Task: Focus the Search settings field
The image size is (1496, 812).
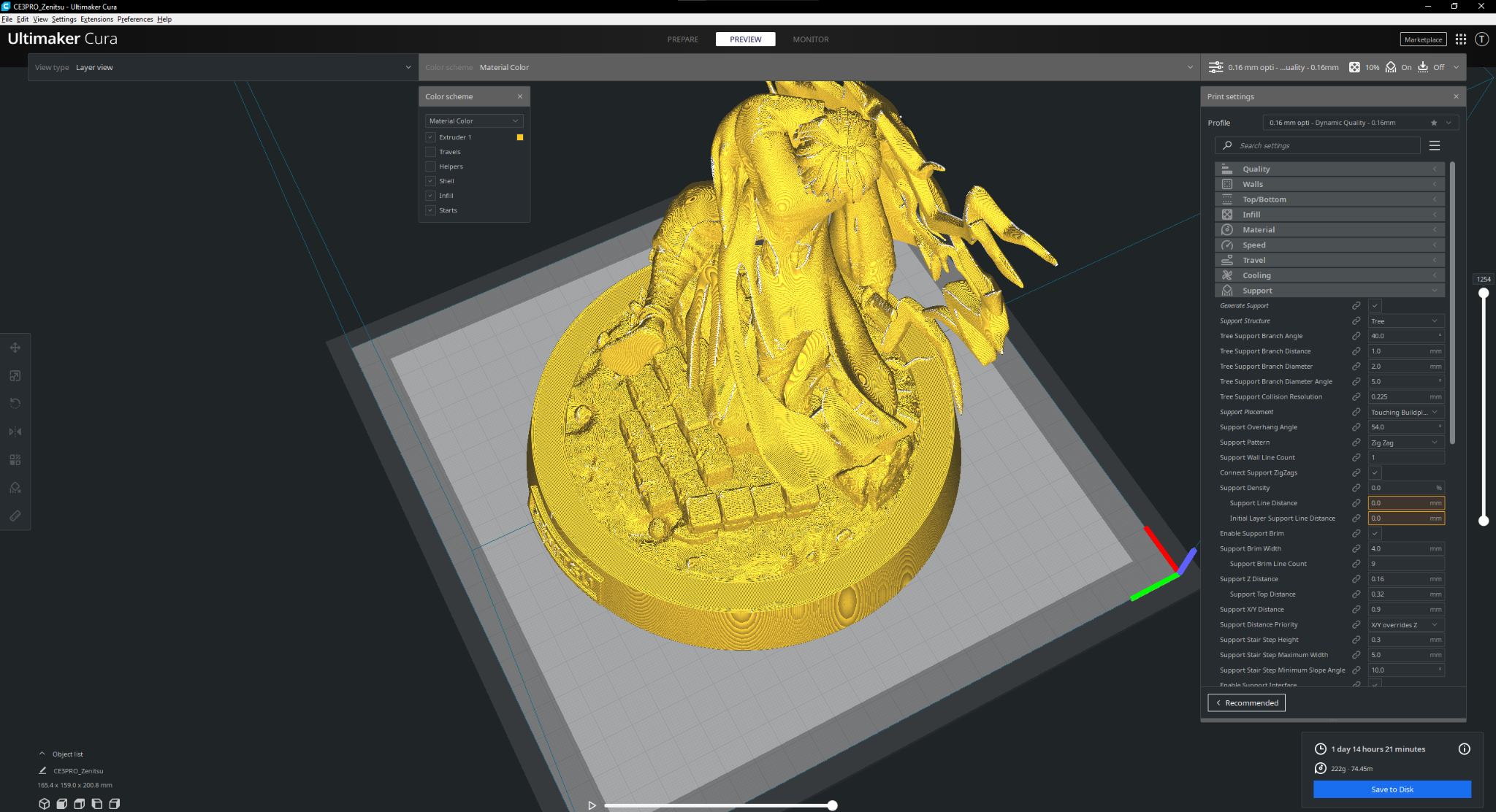Action: coord(1318,145)
